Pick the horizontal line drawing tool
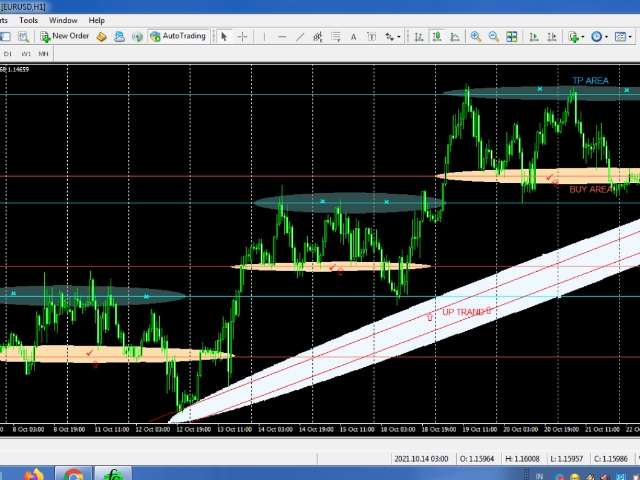The image size is (640, 480). tap(283, 36)
